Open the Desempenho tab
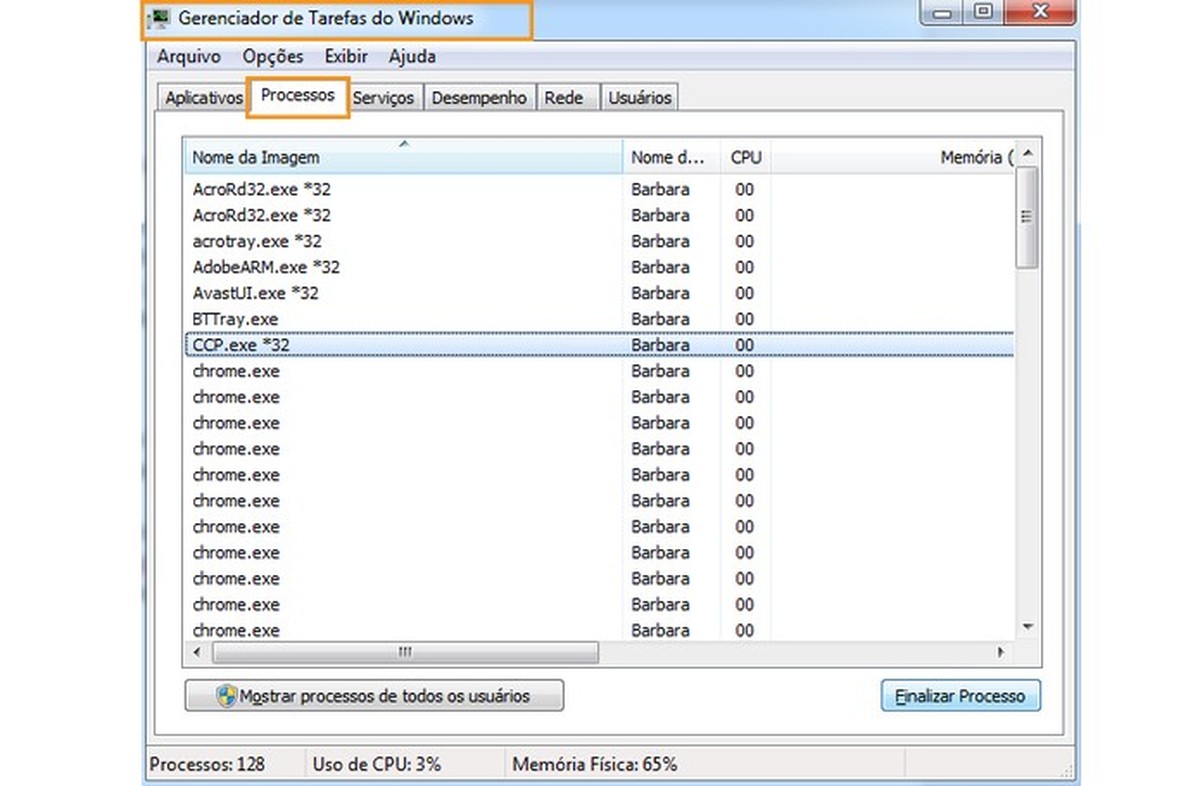Viewport: 1200px width, 786px height. (x=479, y=98)
